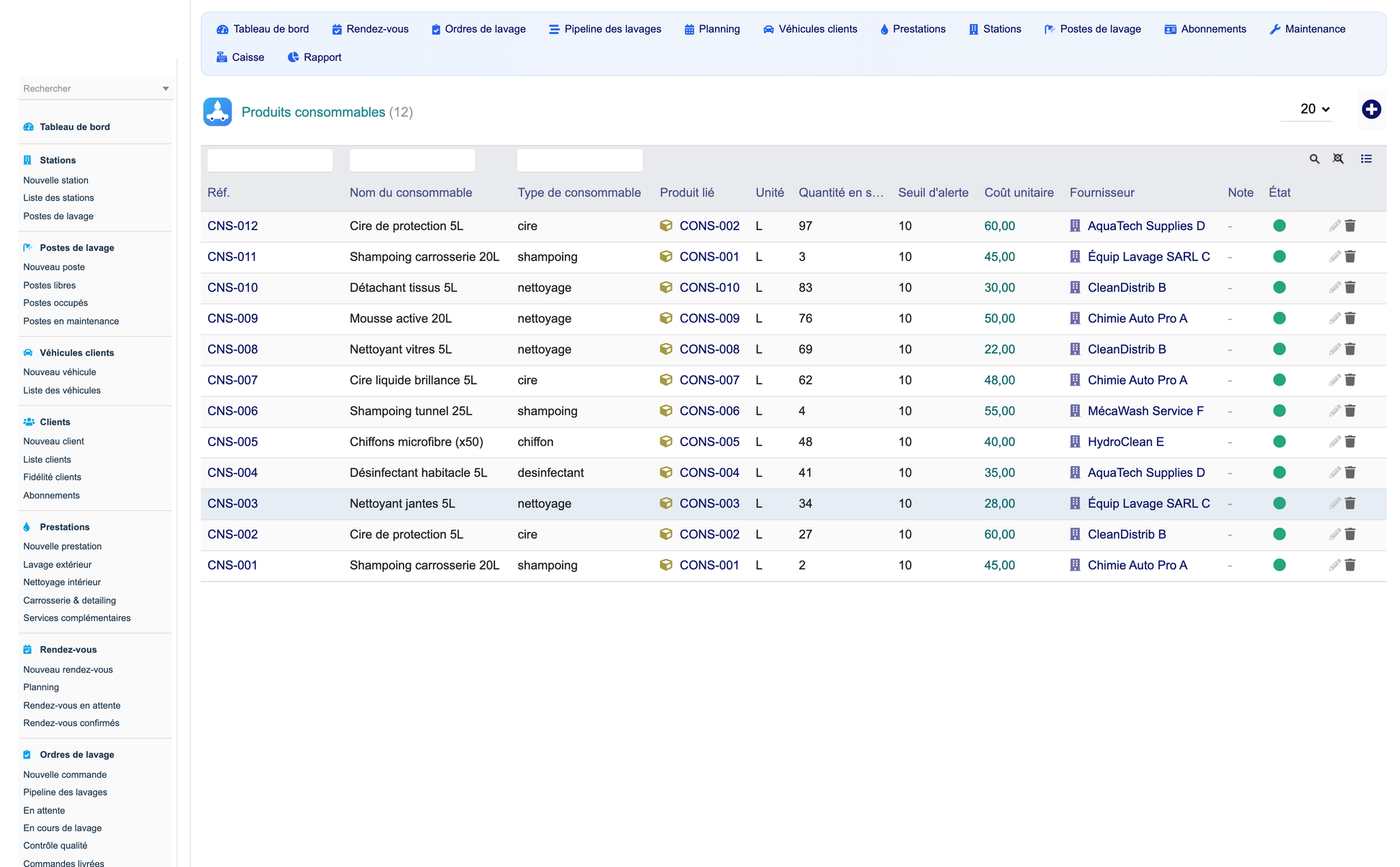
Task: Click the search magnifier icon in table header
Action: [x=1314, y=159]
